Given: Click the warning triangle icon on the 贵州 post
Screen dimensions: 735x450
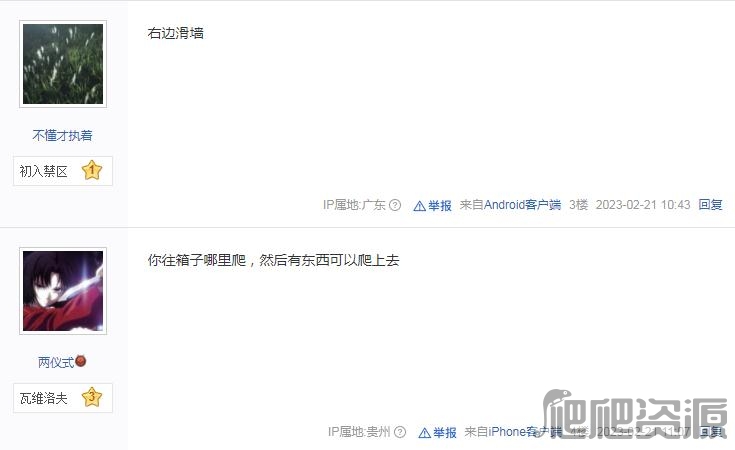Looking at the screenshot, I should [424, 433].
